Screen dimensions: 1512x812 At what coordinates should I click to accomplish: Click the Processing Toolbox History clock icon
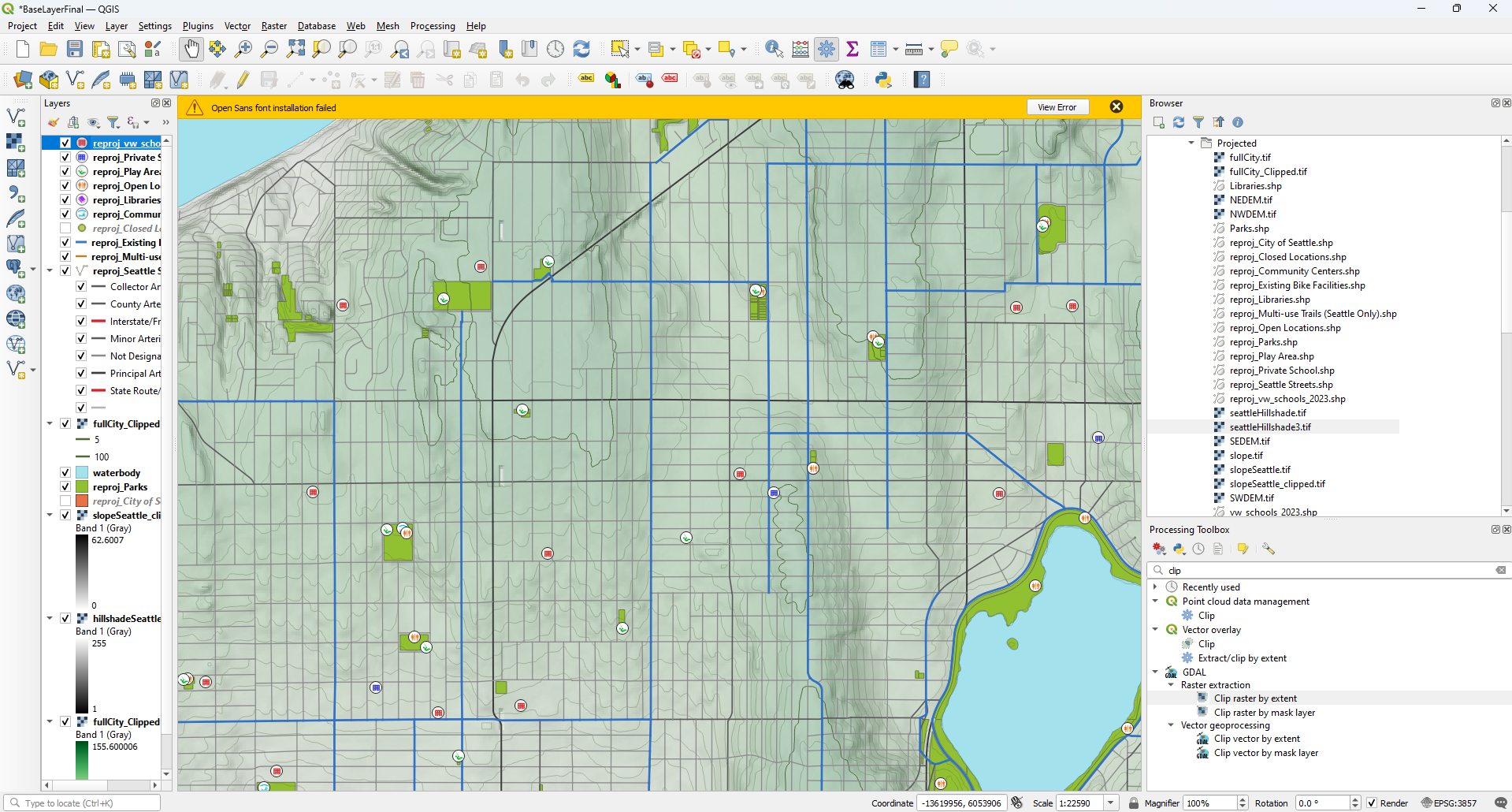coord(1198,549)
